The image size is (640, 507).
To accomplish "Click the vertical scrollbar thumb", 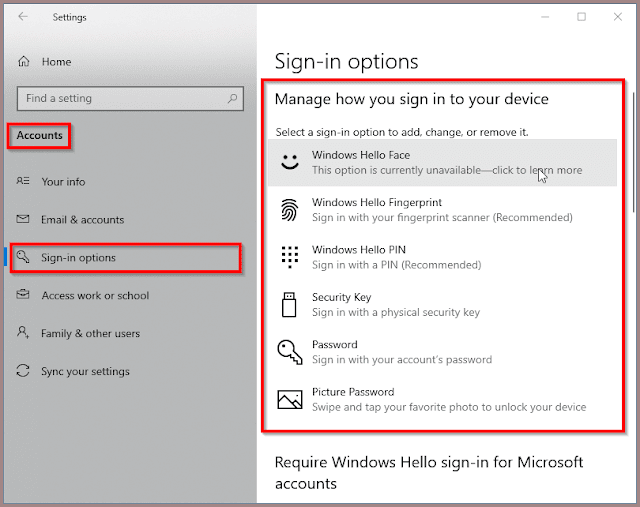I will (x=633, y=152).
